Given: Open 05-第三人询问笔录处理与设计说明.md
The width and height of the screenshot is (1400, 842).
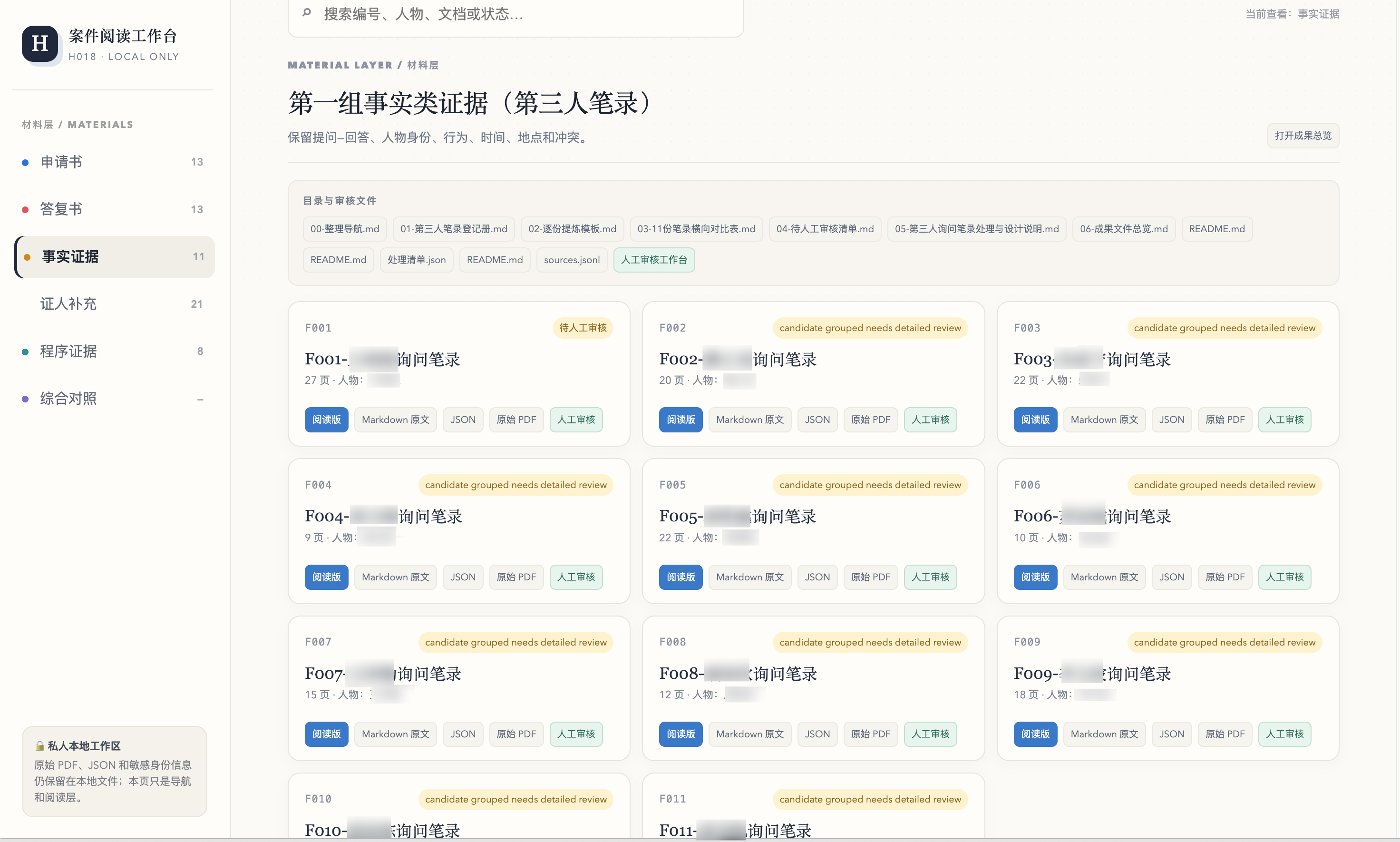Looking at the screenshot, I should (x=976, y=229).
